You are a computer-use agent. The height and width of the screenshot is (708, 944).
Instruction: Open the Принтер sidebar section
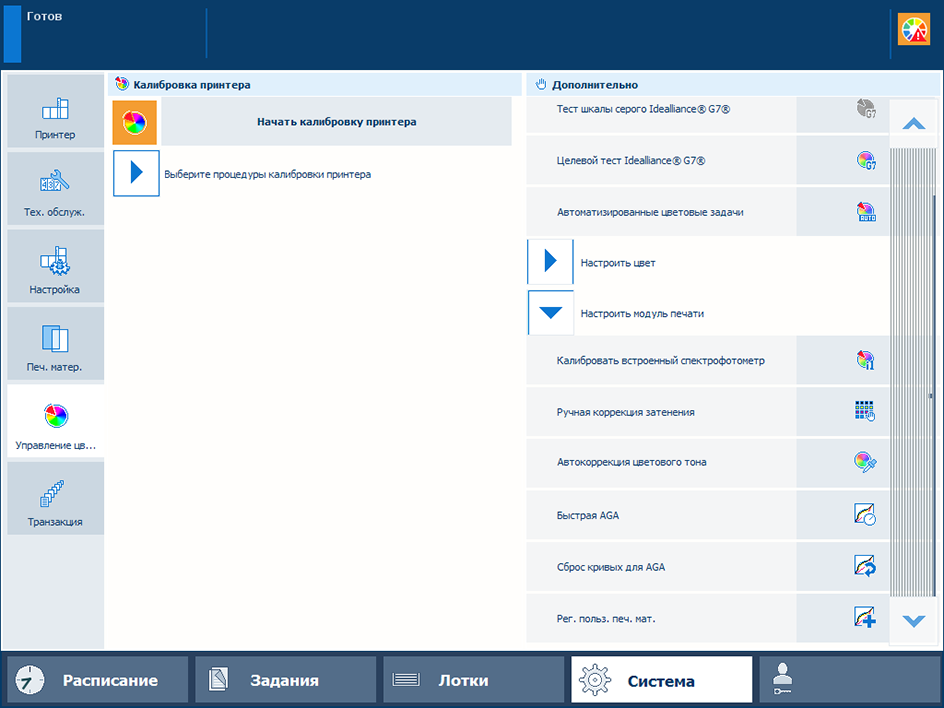(x=55, y=111)
